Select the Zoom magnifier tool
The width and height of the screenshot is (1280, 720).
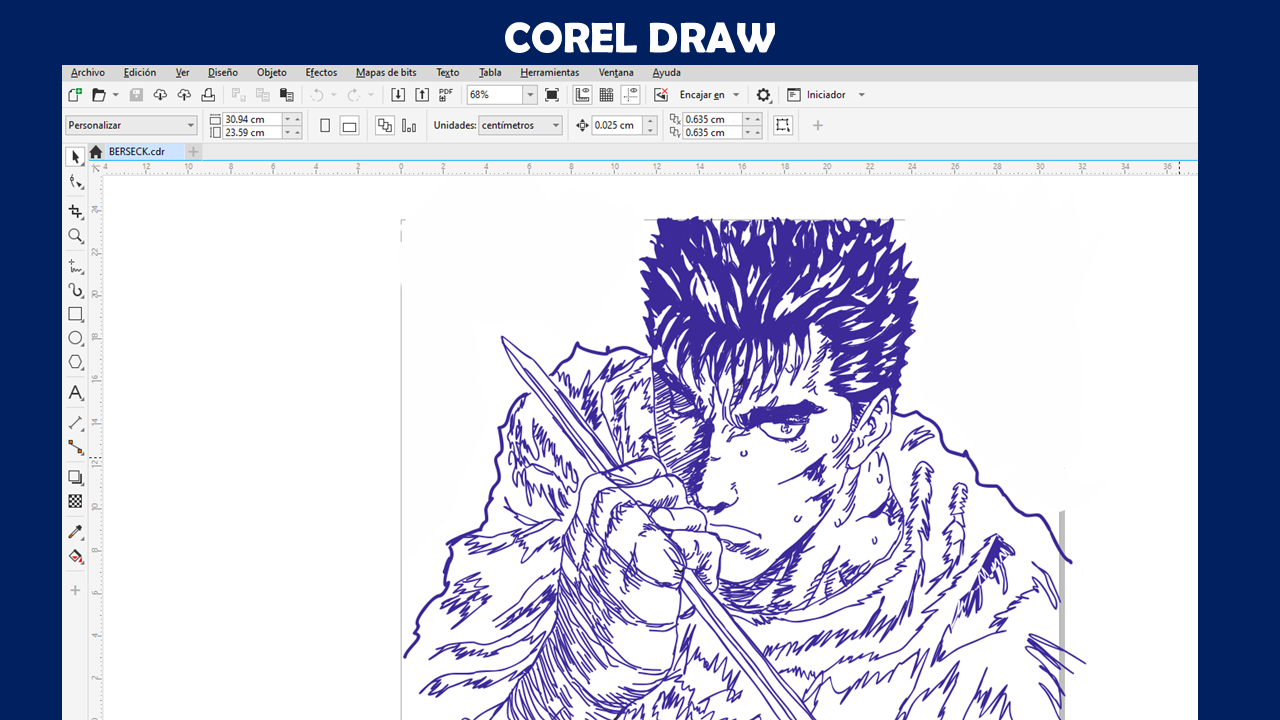(75, 236)
